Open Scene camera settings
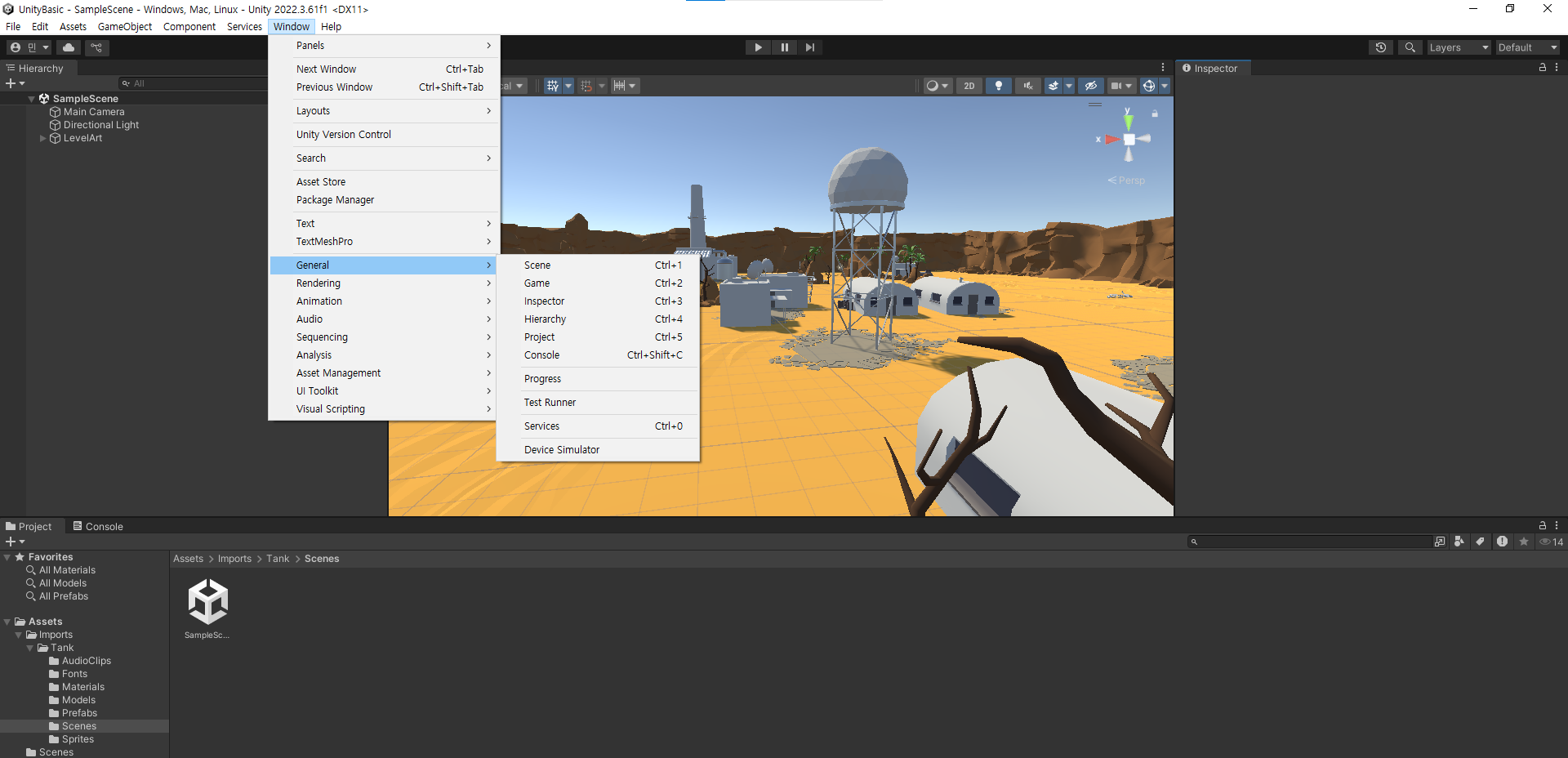Image resolution: width=1568 pixels, height=758 pixels. [x=1120, y=86]
